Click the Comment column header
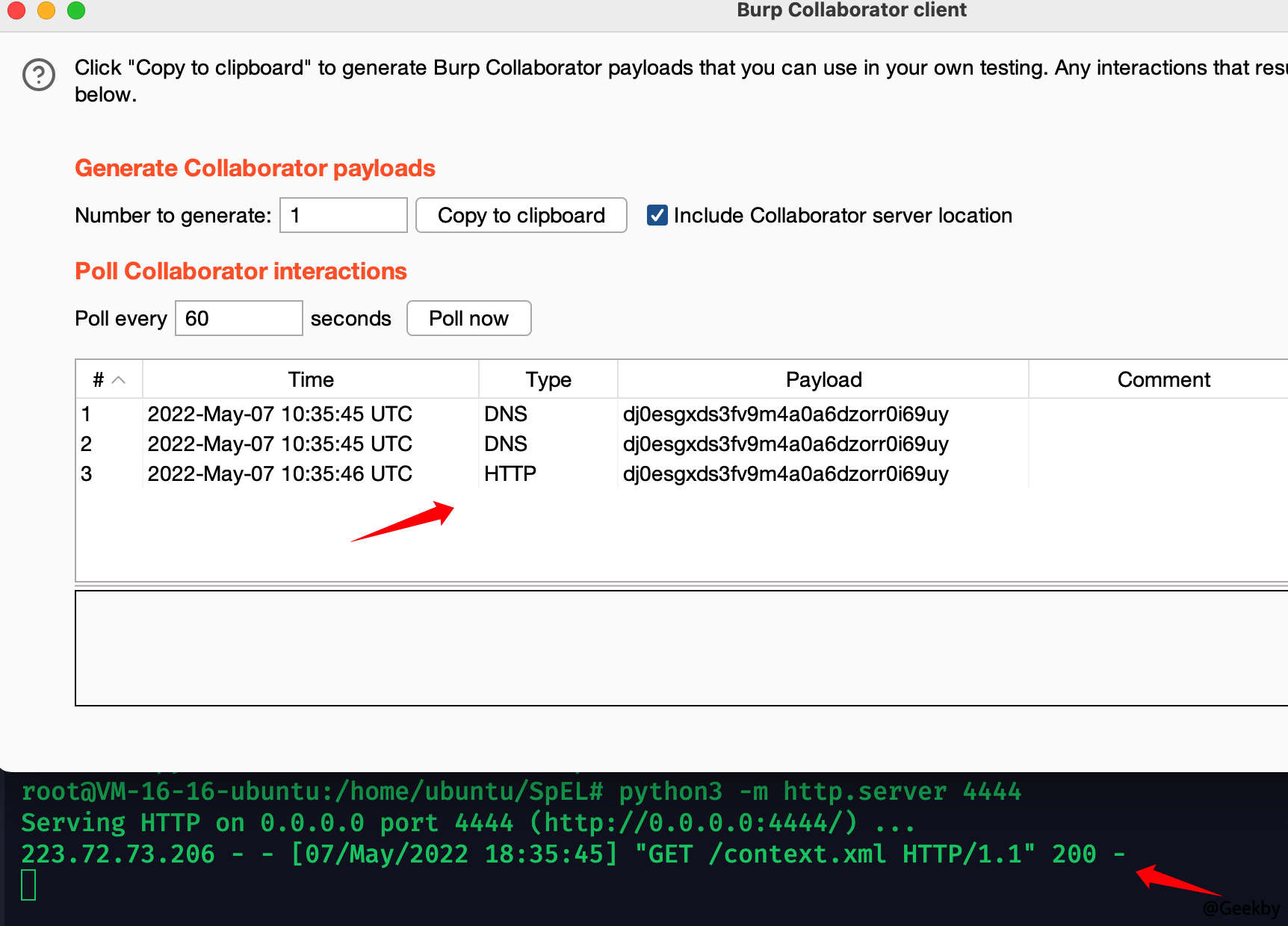Screen dimensions: 1288x926 click(x=1162, y=379)
